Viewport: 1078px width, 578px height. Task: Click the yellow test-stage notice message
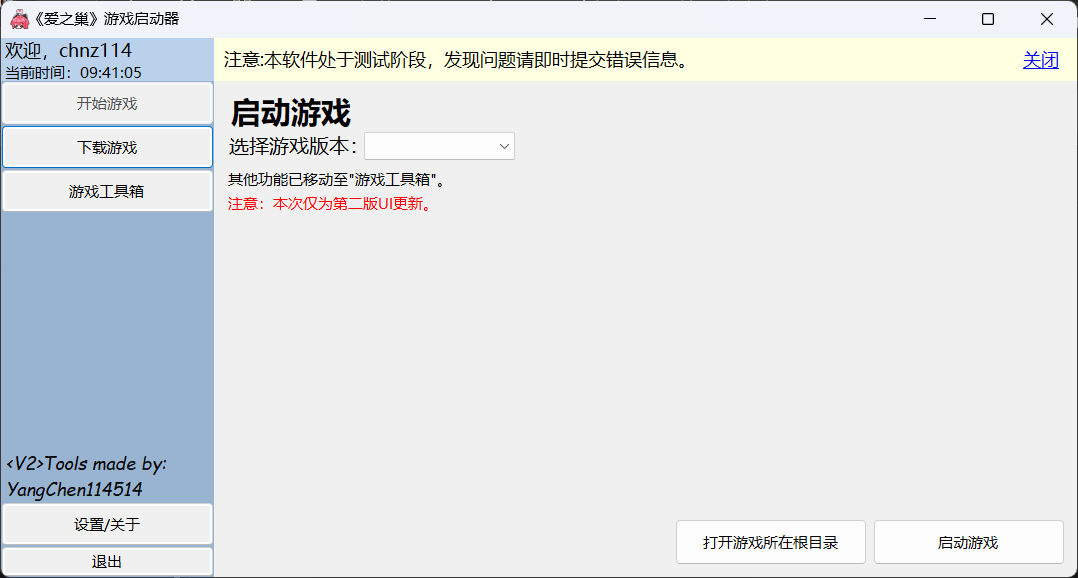(456, 60)
